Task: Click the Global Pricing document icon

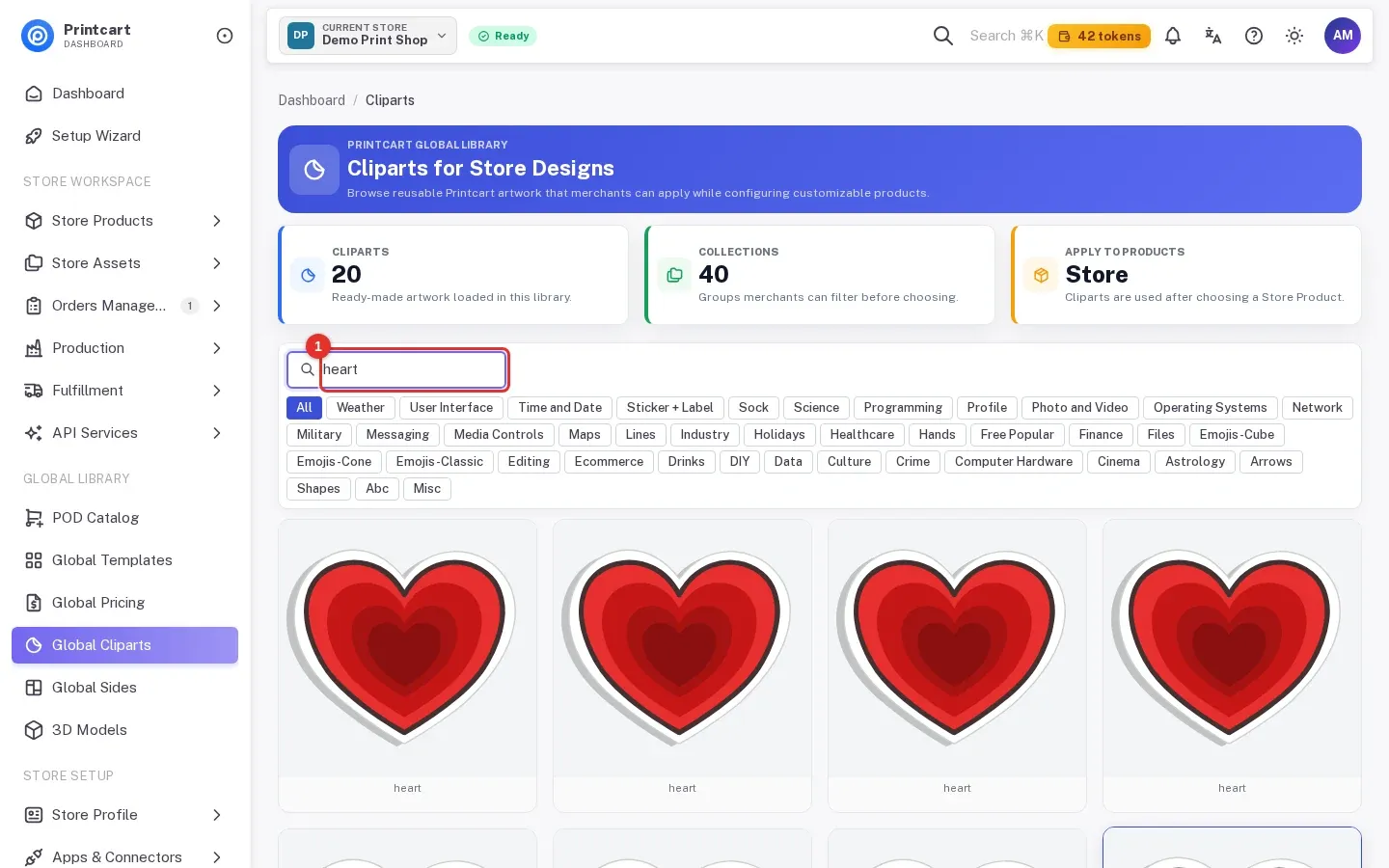Action: [x=34, y=603]
